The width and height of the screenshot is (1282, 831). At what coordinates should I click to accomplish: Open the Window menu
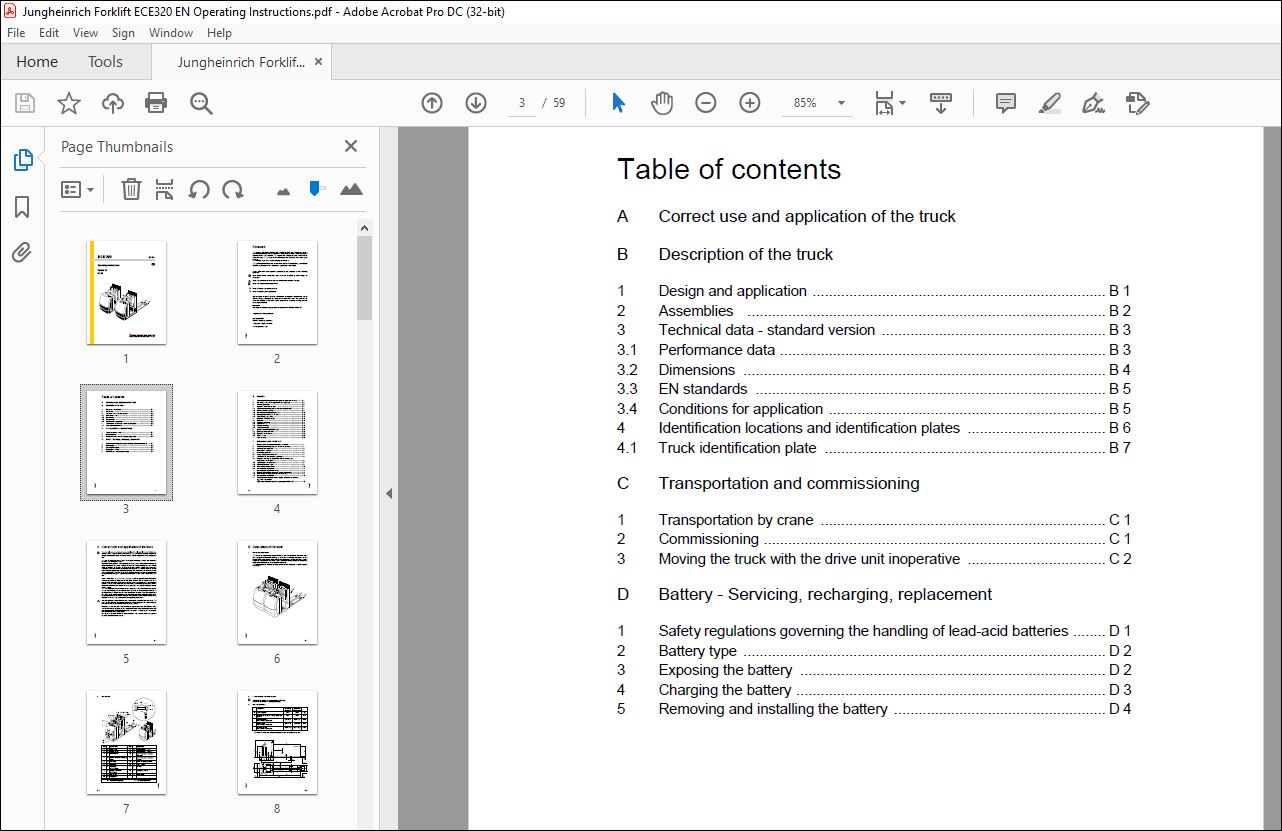(x=171, y=33)
